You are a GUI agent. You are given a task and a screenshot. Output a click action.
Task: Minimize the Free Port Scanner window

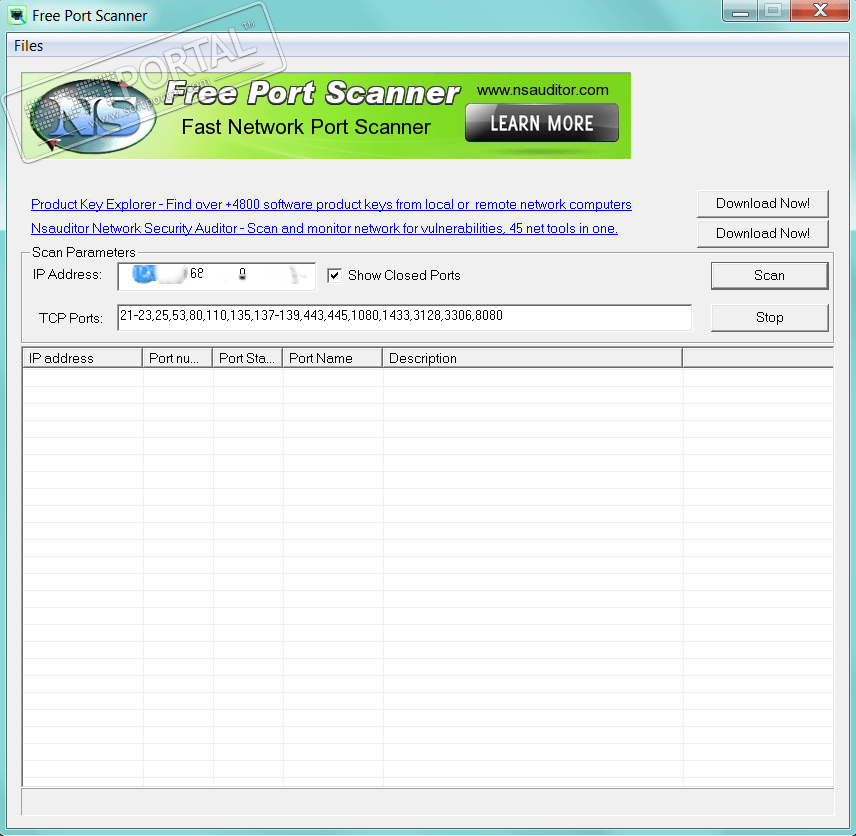[740, 11]
